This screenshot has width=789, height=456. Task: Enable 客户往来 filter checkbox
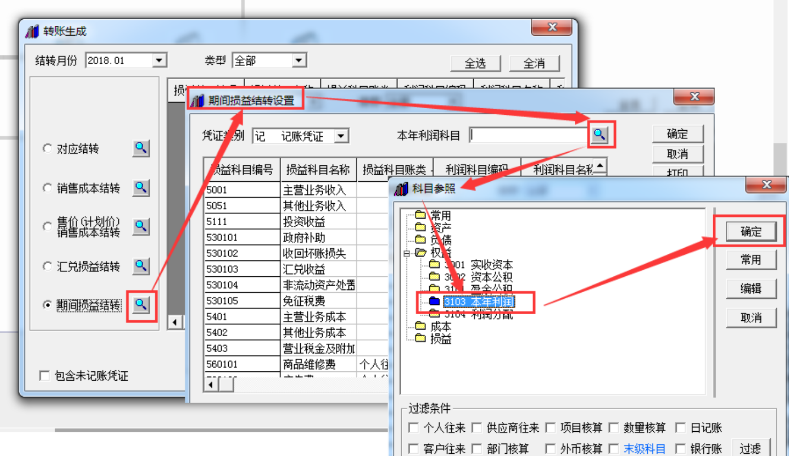pos(414,448)
